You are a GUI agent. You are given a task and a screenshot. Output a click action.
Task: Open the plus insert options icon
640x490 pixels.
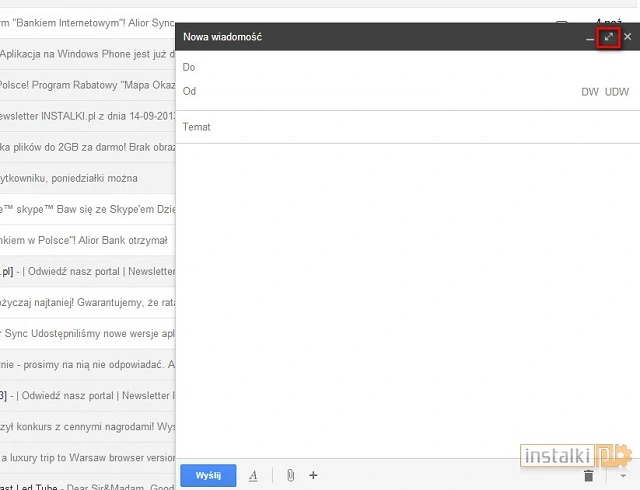coord(313,475)
